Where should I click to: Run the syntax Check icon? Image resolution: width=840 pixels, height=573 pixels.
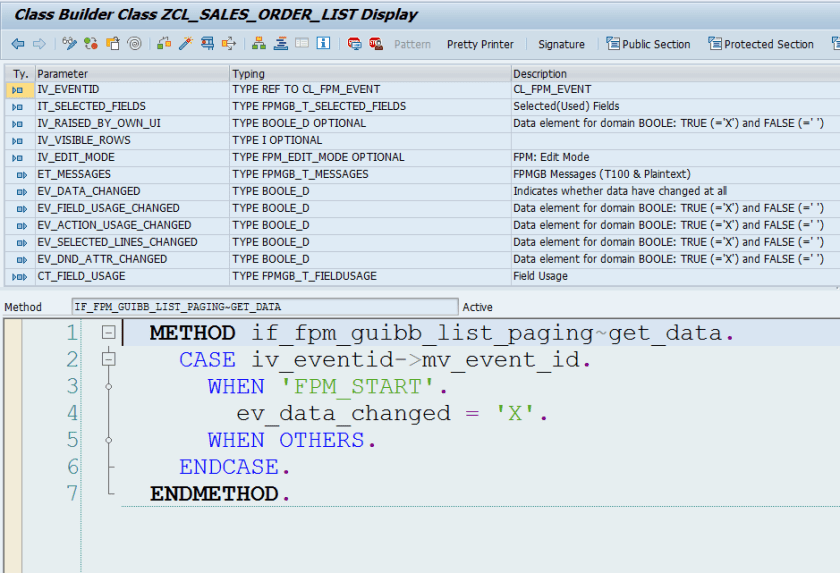(x=164, y=44)
